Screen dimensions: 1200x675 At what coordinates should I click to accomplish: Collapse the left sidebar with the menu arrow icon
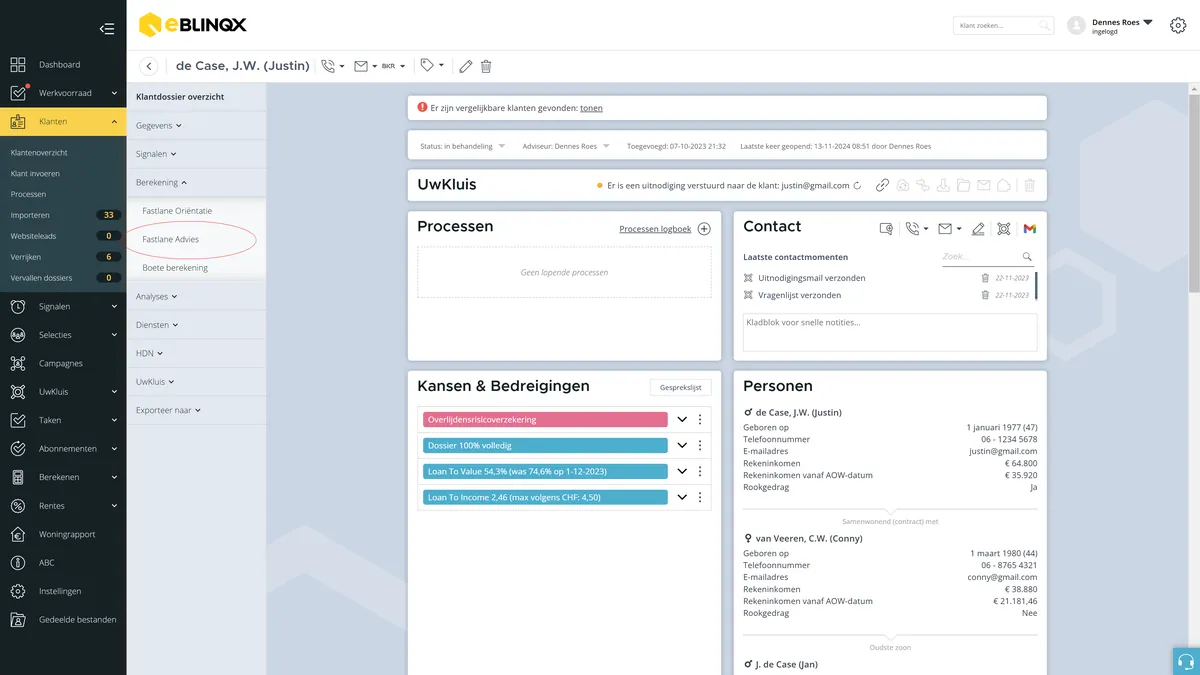point(107,29)
